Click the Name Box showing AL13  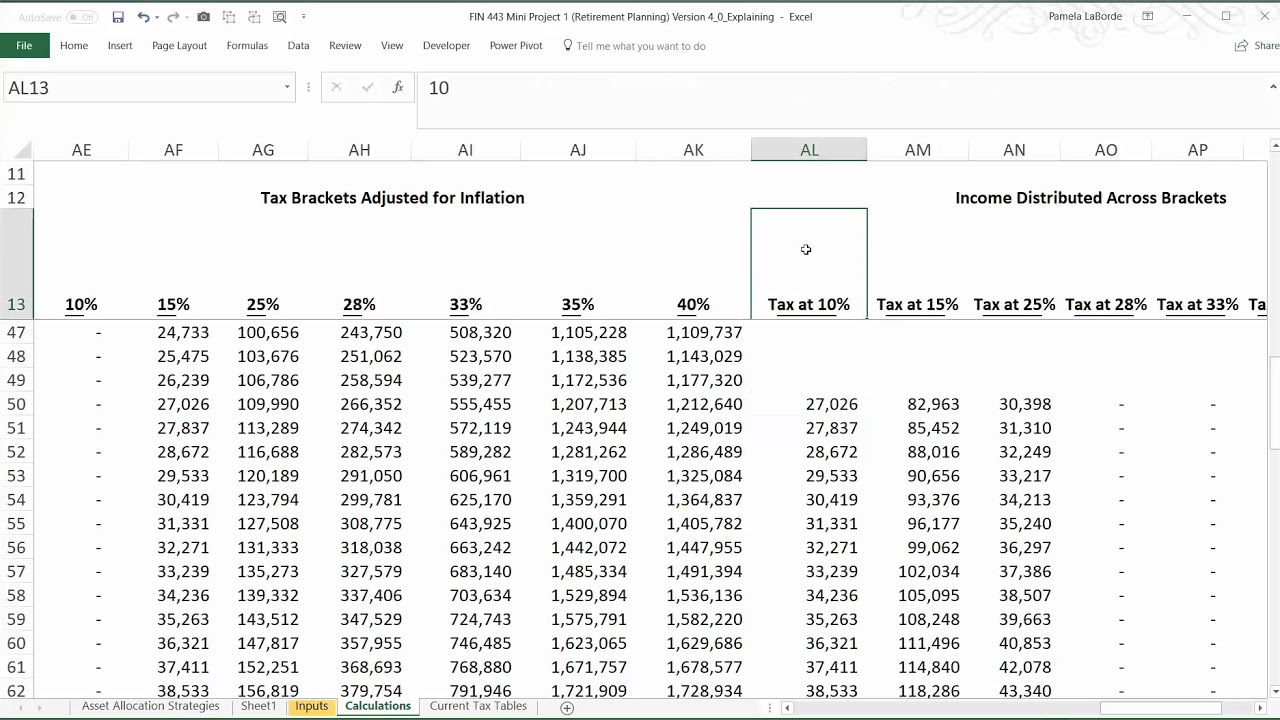[140, 88]
